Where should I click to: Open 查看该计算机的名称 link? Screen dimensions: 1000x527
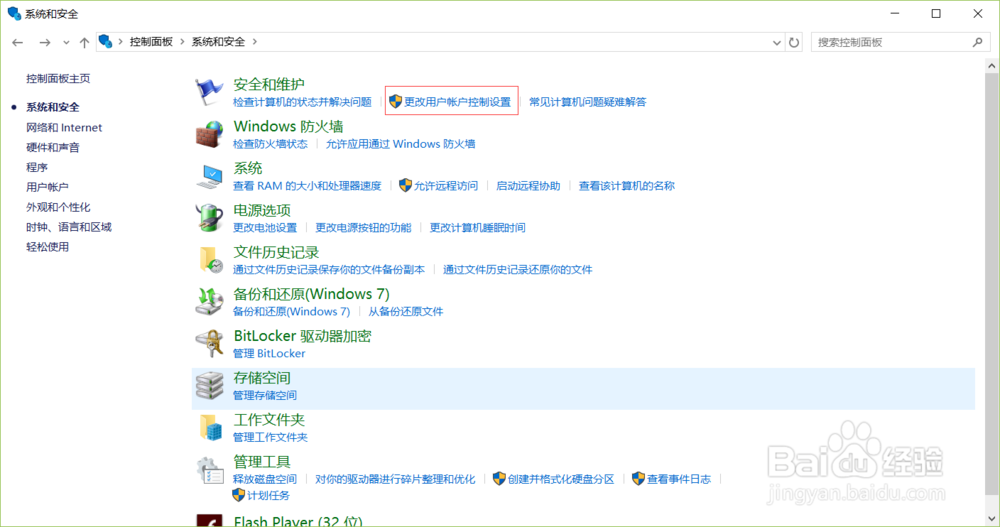(626, 186)
